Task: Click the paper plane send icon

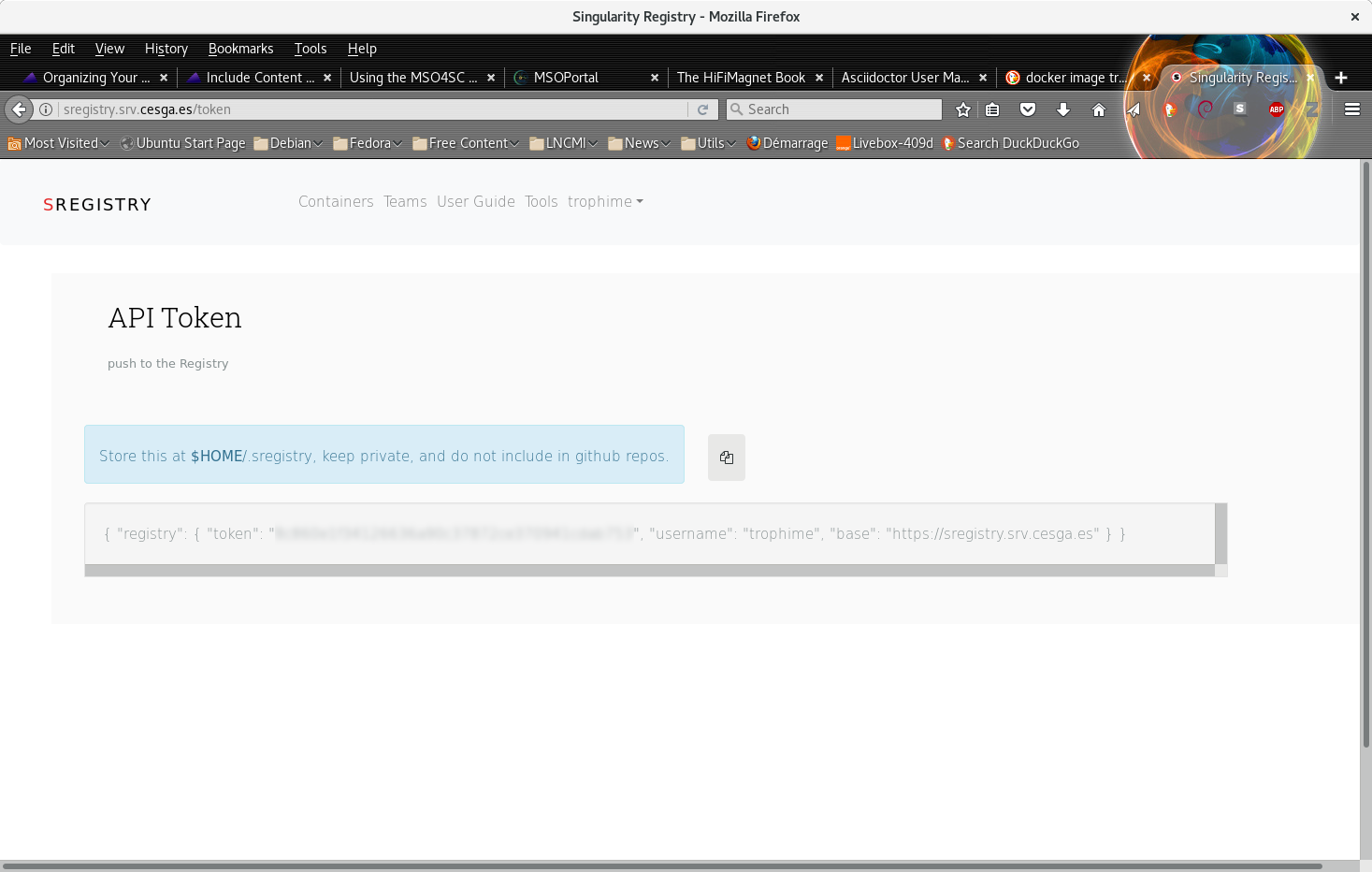Action: point(1134,109)
